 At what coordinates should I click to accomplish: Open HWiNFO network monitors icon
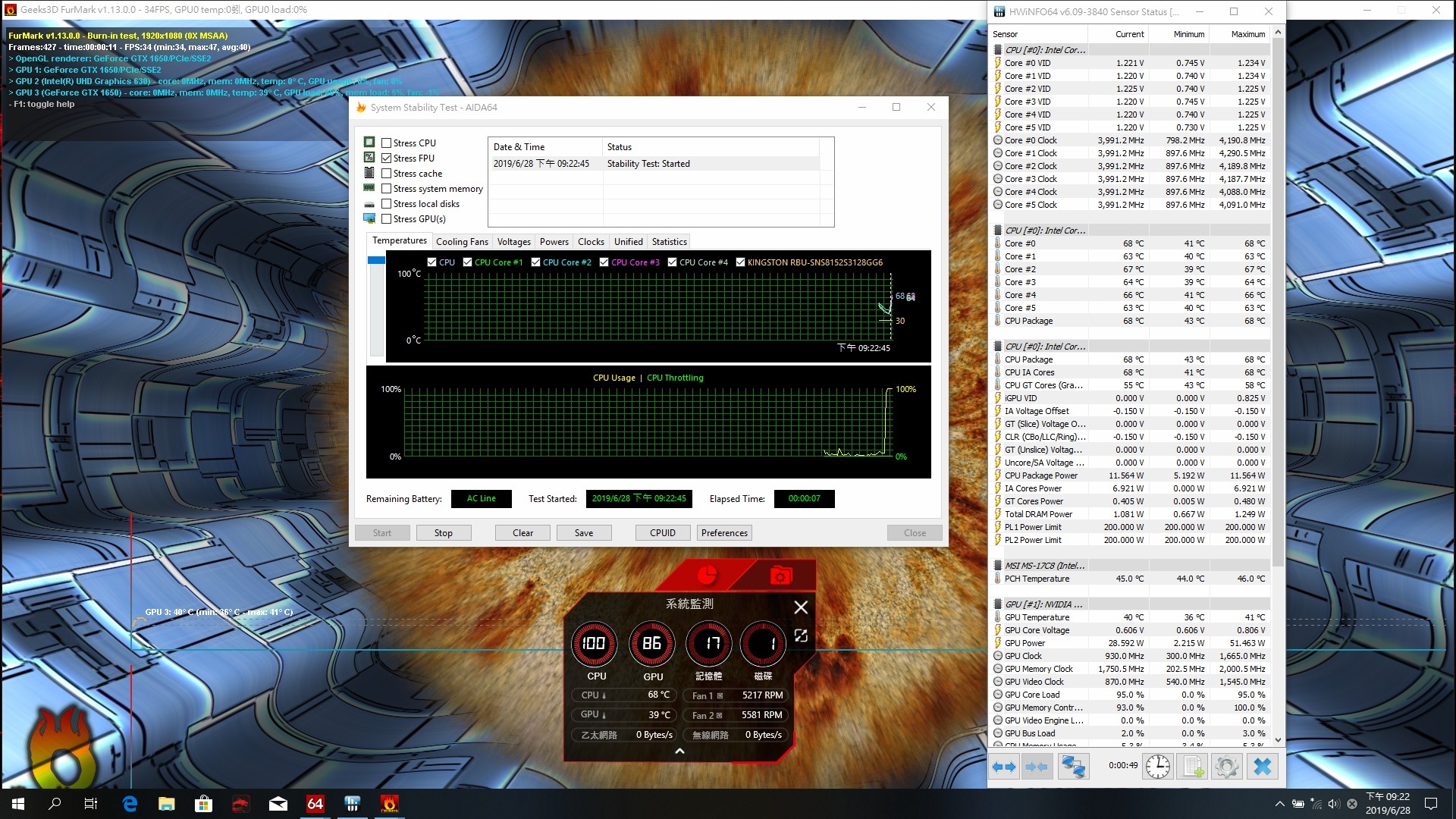1073,767
